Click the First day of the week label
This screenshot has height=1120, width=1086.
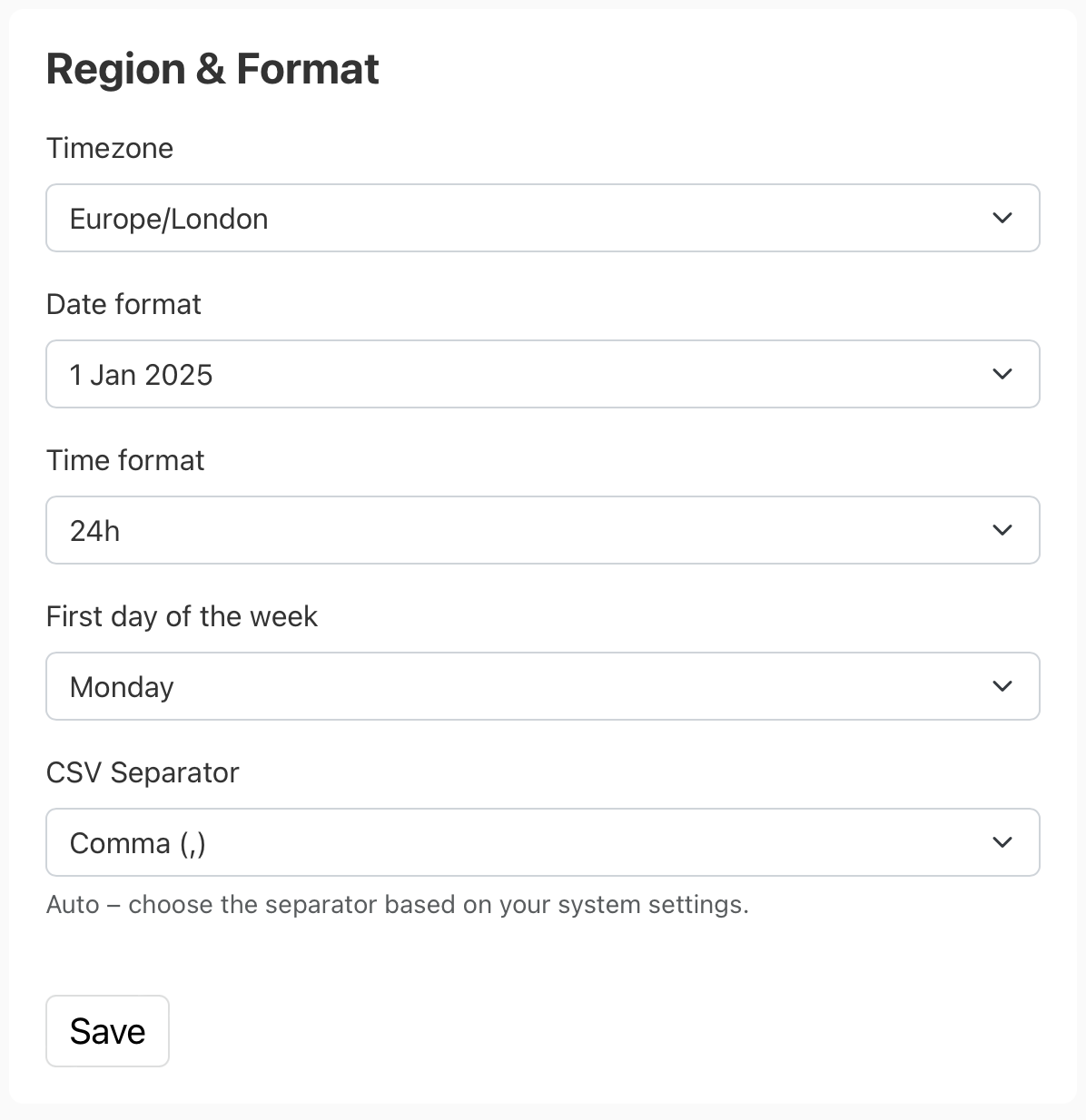coord(182,616)
